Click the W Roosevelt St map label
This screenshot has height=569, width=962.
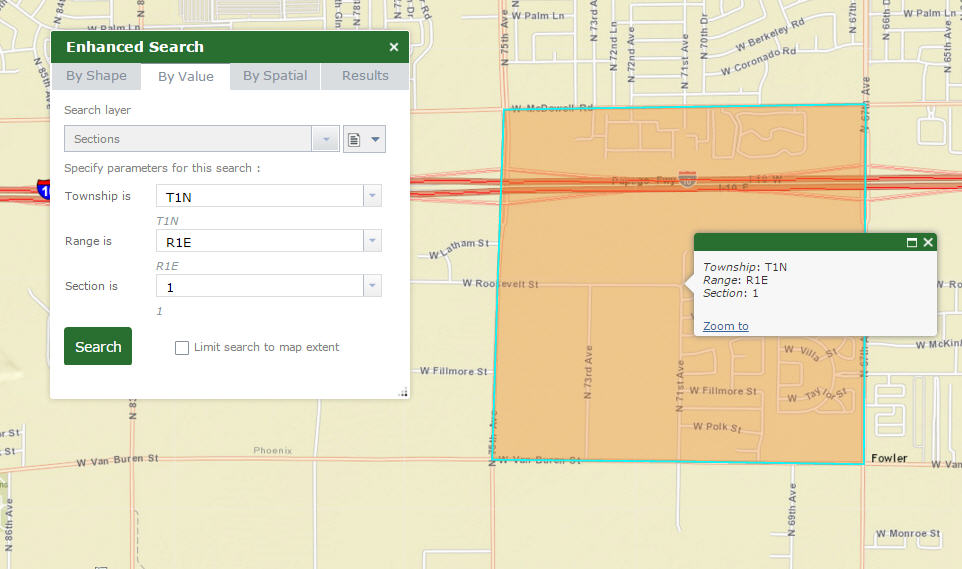pyautogui.click(x=500, y=284)
